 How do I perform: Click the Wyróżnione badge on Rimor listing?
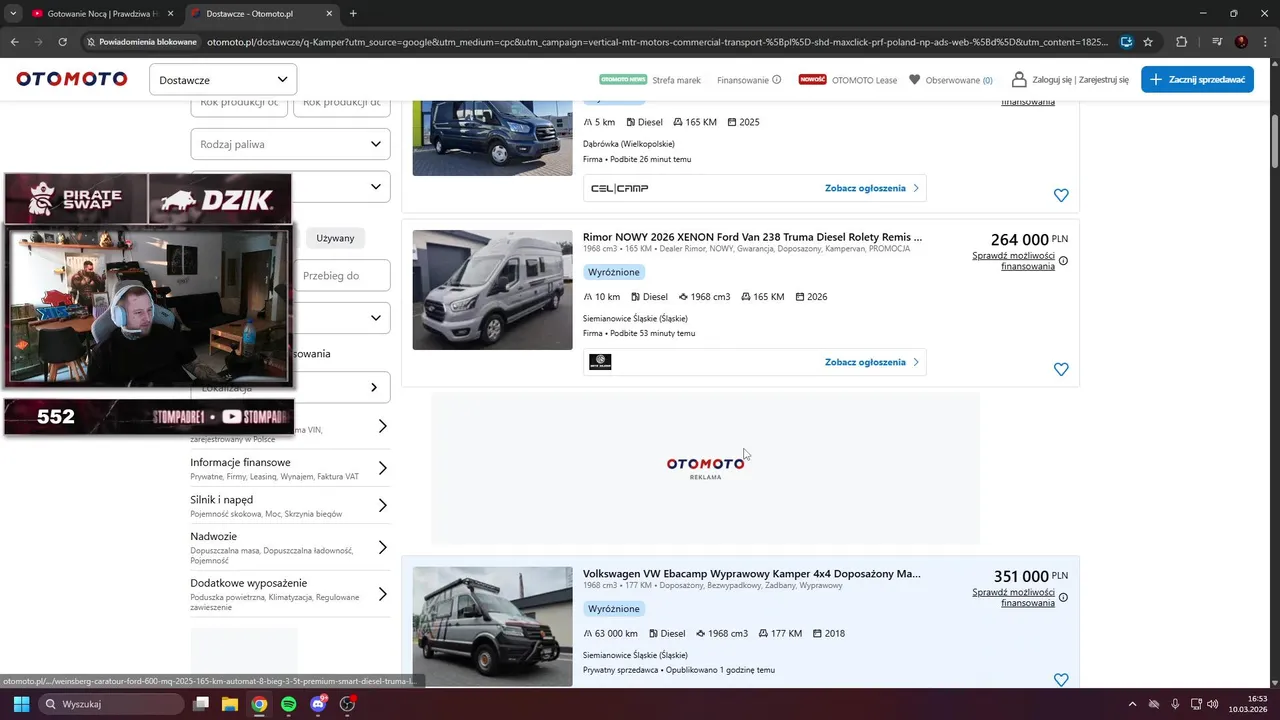613,272
